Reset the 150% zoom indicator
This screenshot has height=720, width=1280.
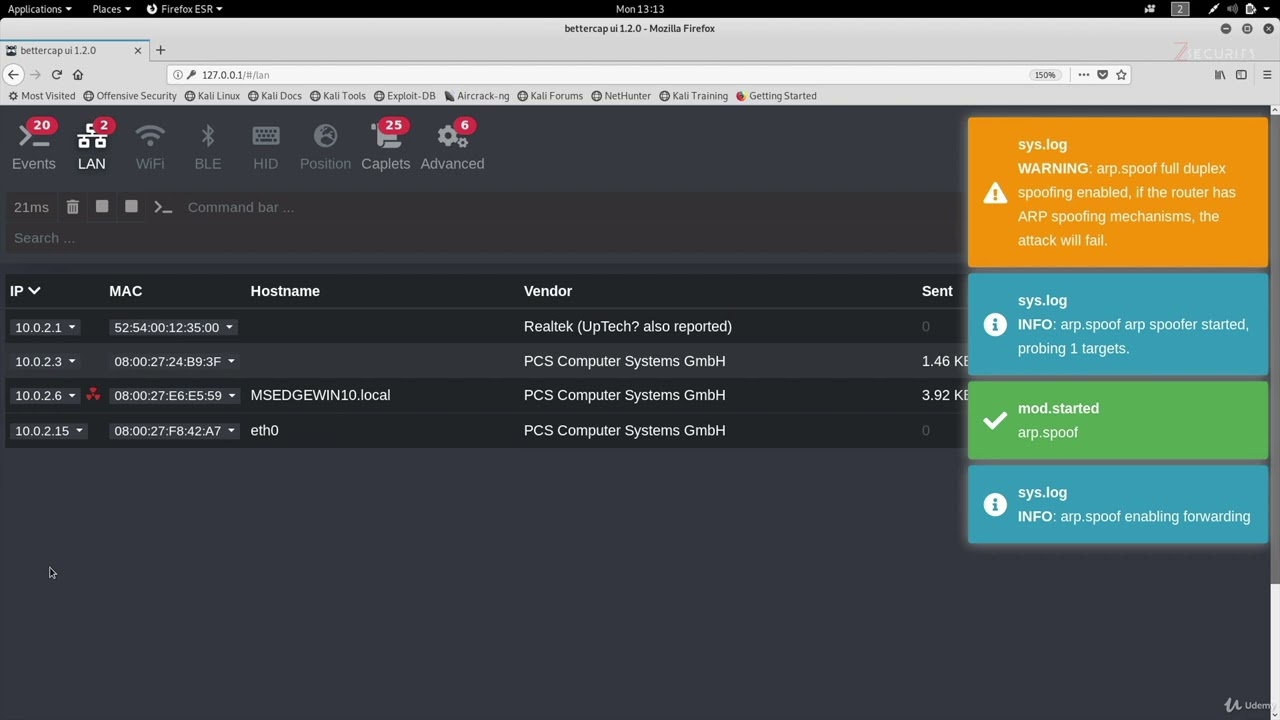pos(1045,75)
